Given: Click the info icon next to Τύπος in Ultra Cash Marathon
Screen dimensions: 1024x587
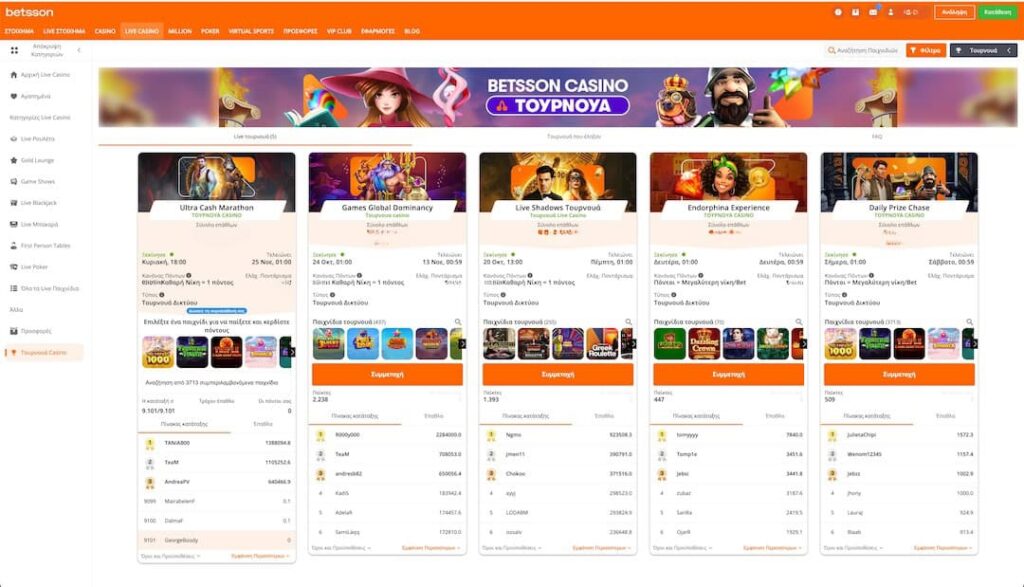Looking at the screenshot, I should click(x=161, y=295).
